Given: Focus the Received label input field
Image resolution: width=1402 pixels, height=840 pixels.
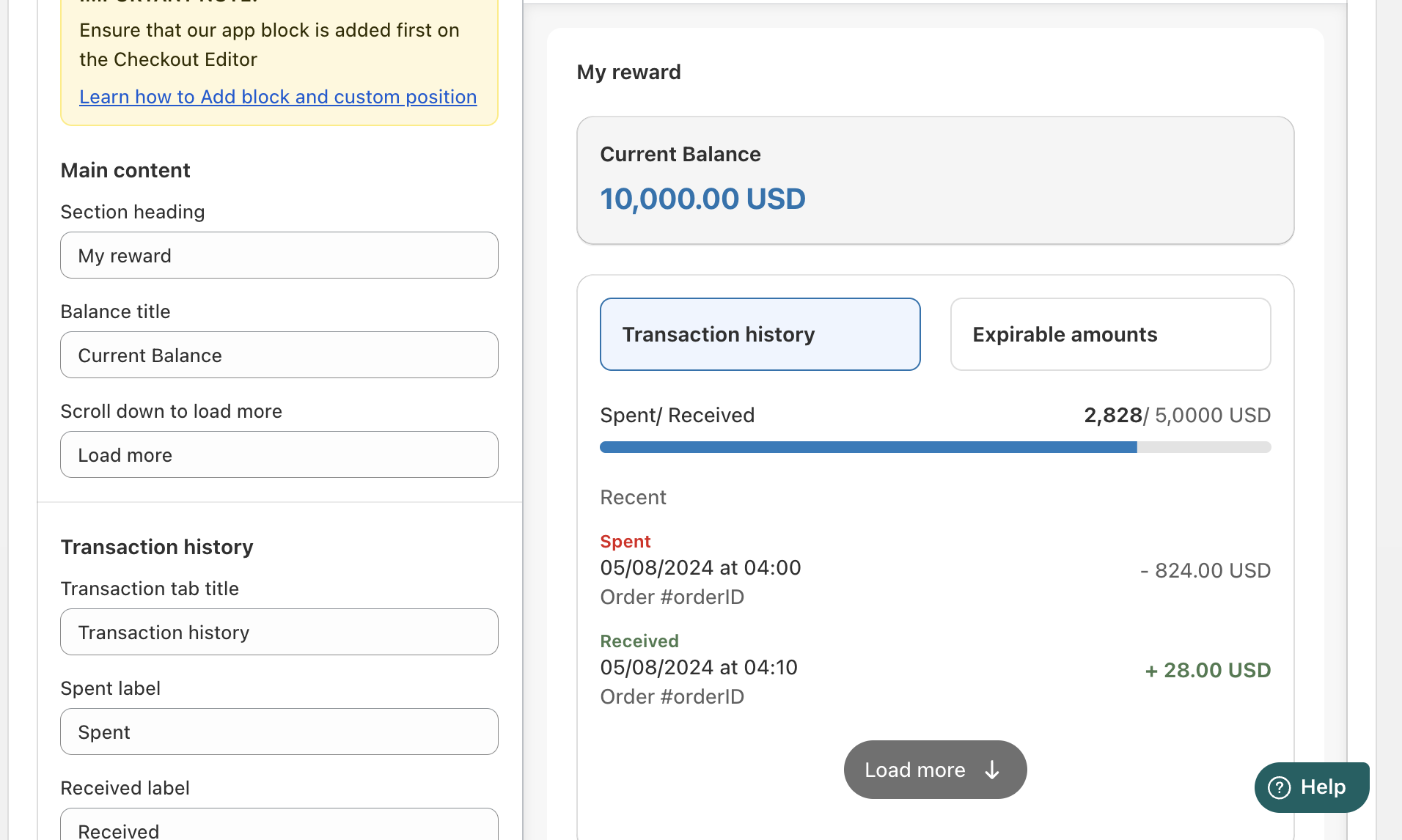Looking at the screenshot, I should (279, 828).
